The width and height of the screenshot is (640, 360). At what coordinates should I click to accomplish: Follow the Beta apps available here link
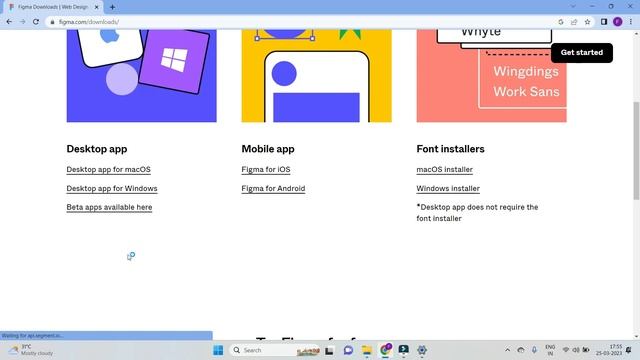coord(109,207)
